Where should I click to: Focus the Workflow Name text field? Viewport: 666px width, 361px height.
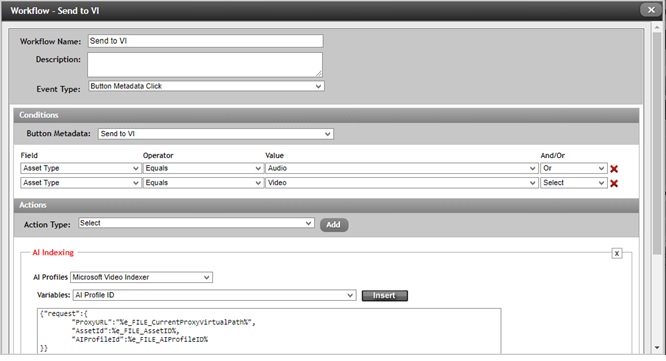tap(206, 41)
